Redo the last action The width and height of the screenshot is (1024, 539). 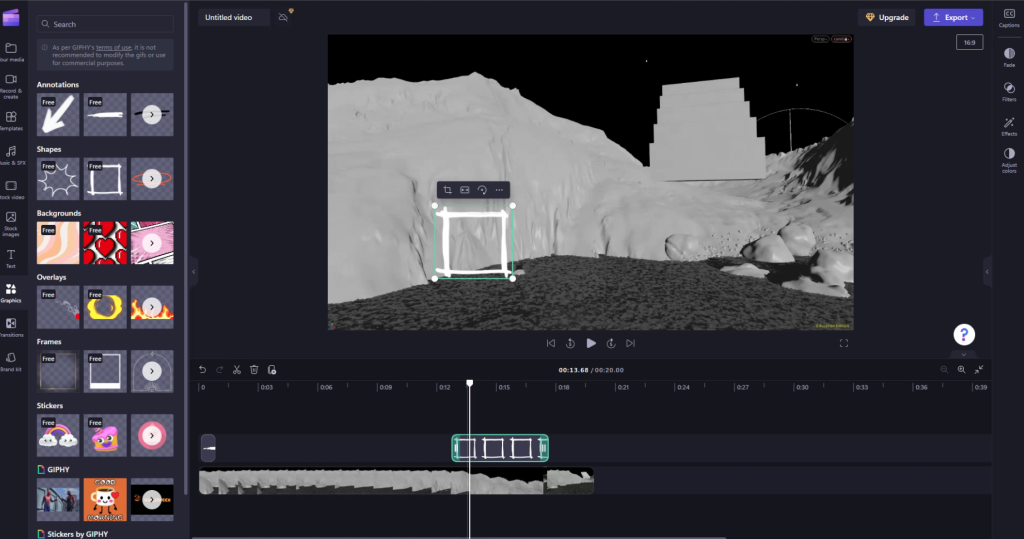(219, 370)
